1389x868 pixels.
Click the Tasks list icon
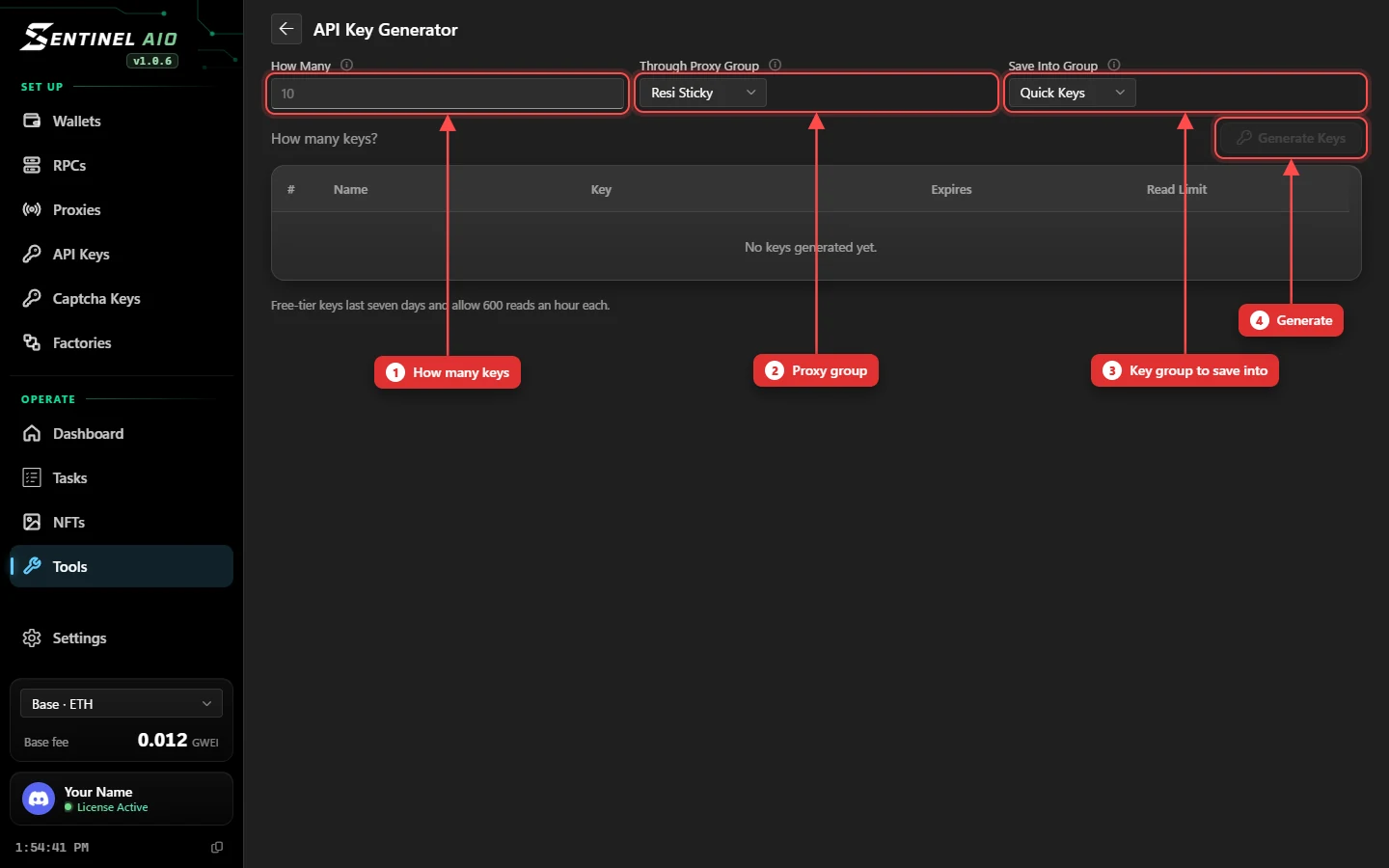32,477
